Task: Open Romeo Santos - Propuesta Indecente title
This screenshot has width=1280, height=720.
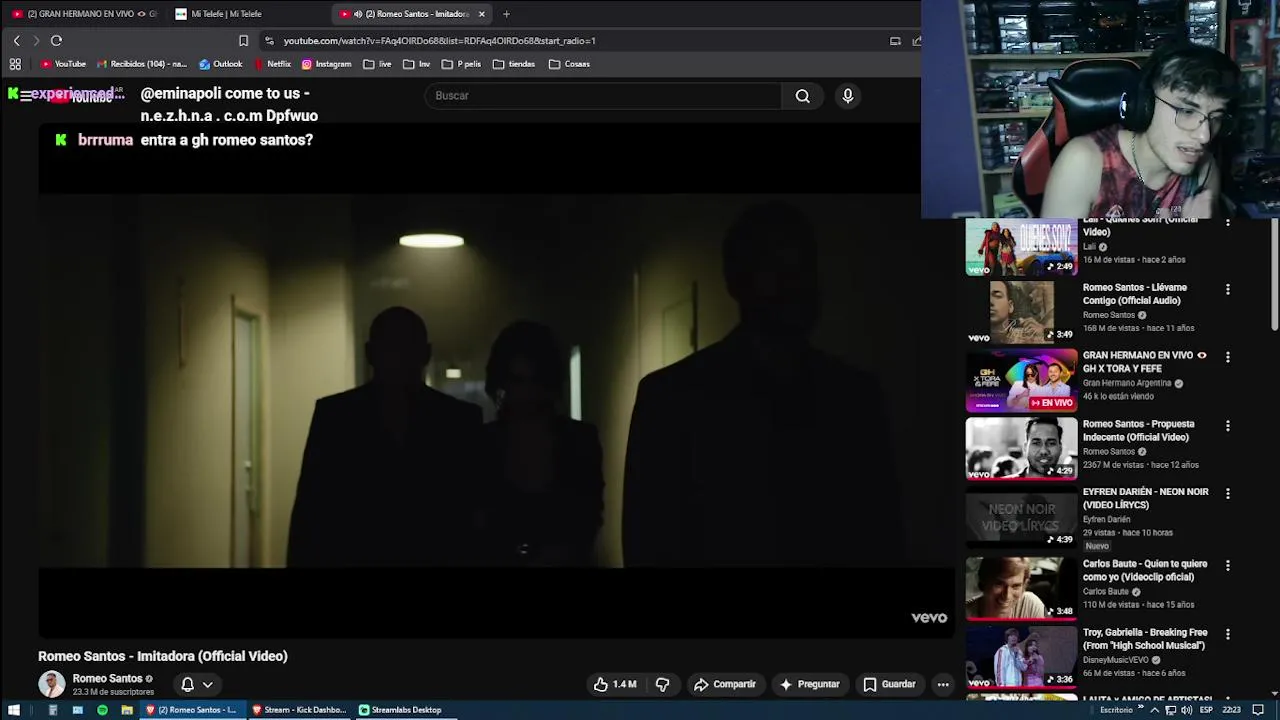Action: 1138,431
